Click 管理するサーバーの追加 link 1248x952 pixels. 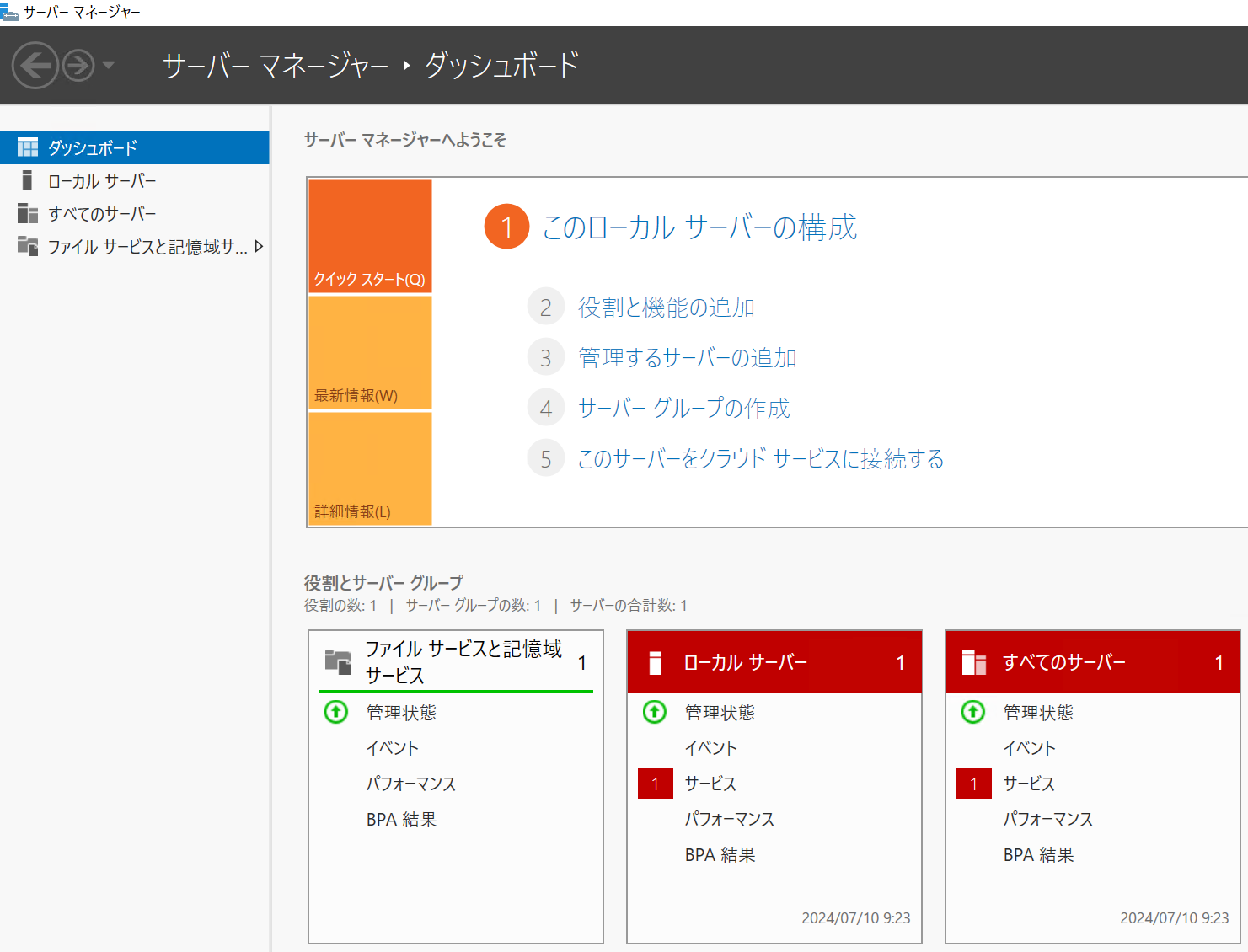[687, 358]
